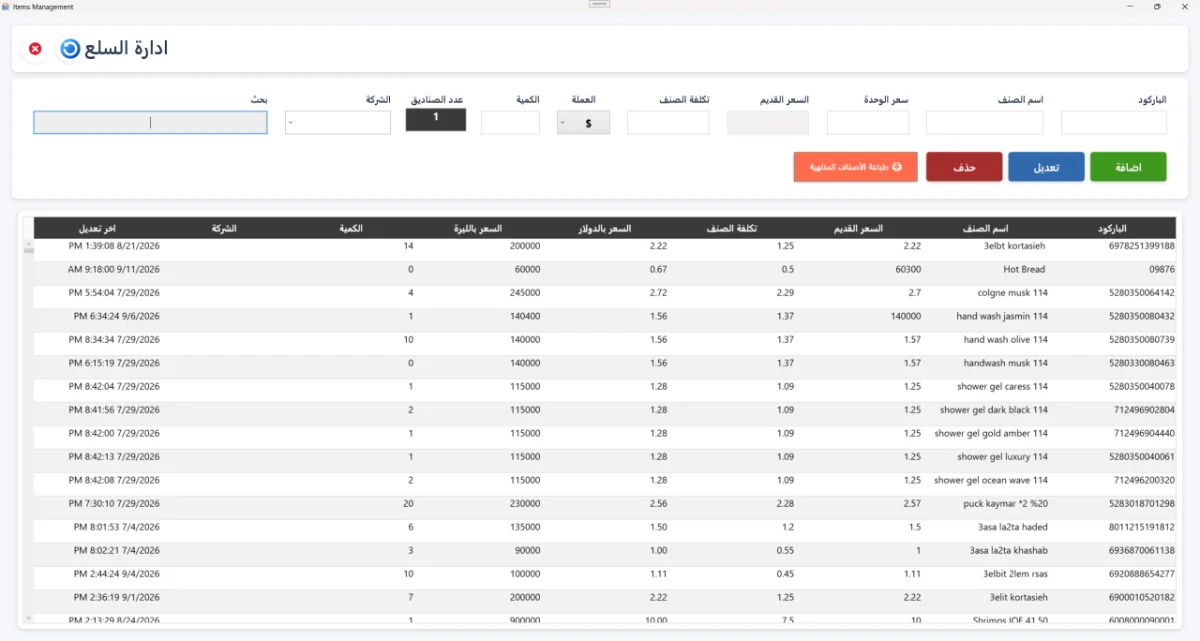Click the السعر بالليرة column header
The height and width of the screenshot is (641, 1200).
(x=479, y=228)
